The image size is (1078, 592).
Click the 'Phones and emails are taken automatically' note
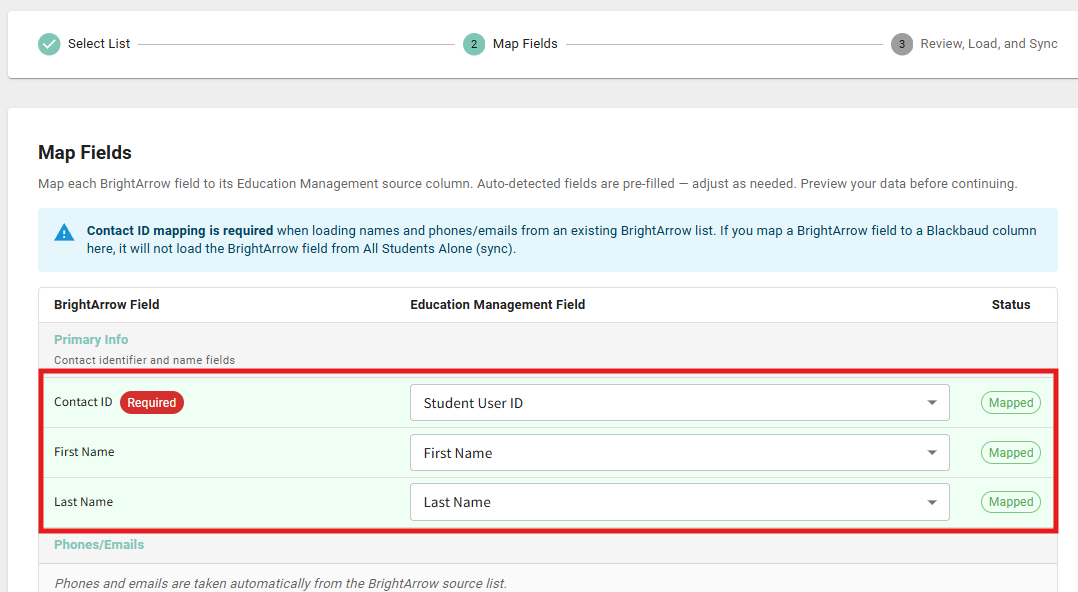280,583
